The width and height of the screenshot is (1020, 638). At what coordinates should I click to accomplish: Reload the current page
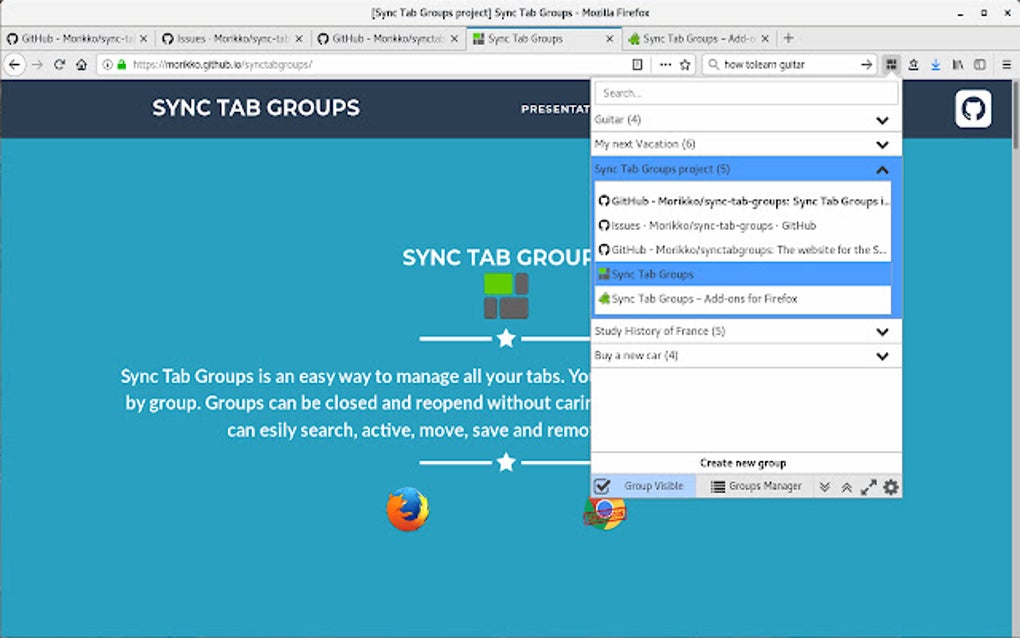tap(59, 64)
